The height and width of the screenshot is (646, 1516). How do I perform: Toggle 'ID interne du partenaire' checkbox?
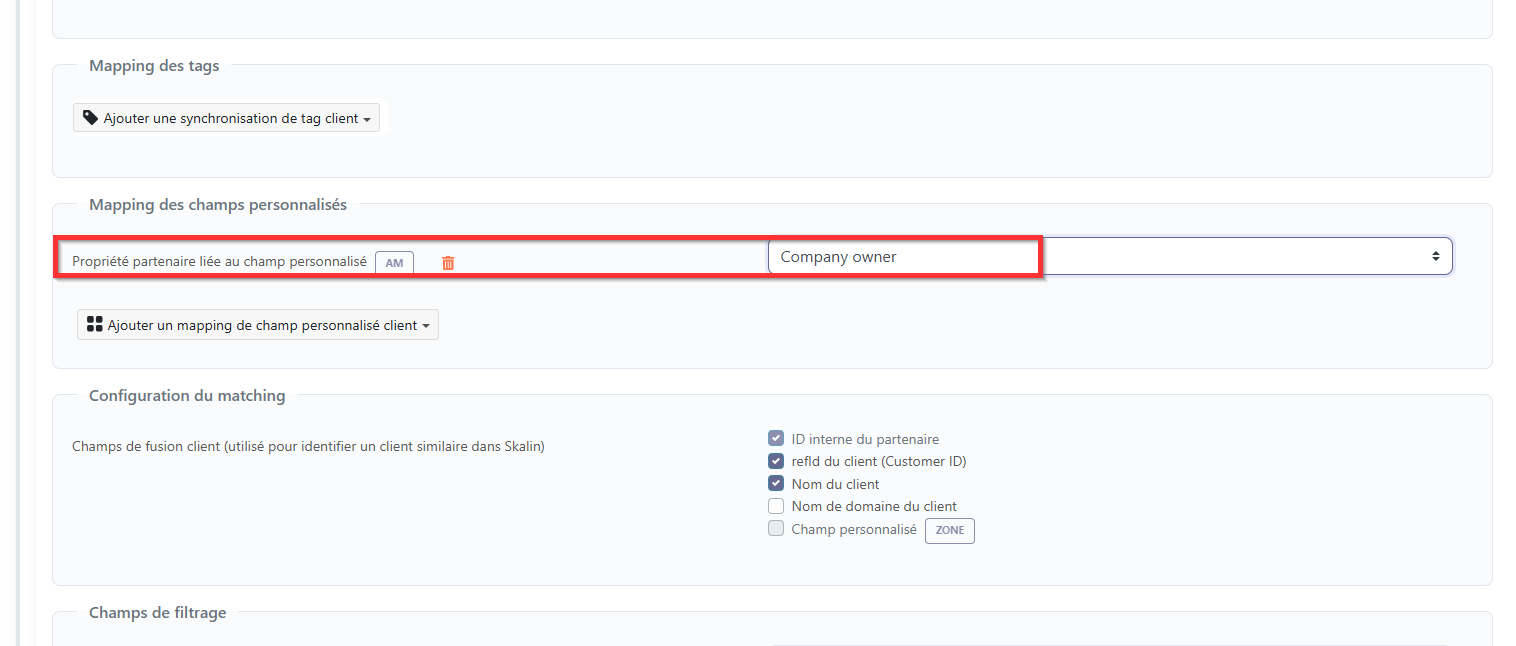coord(776,439)
